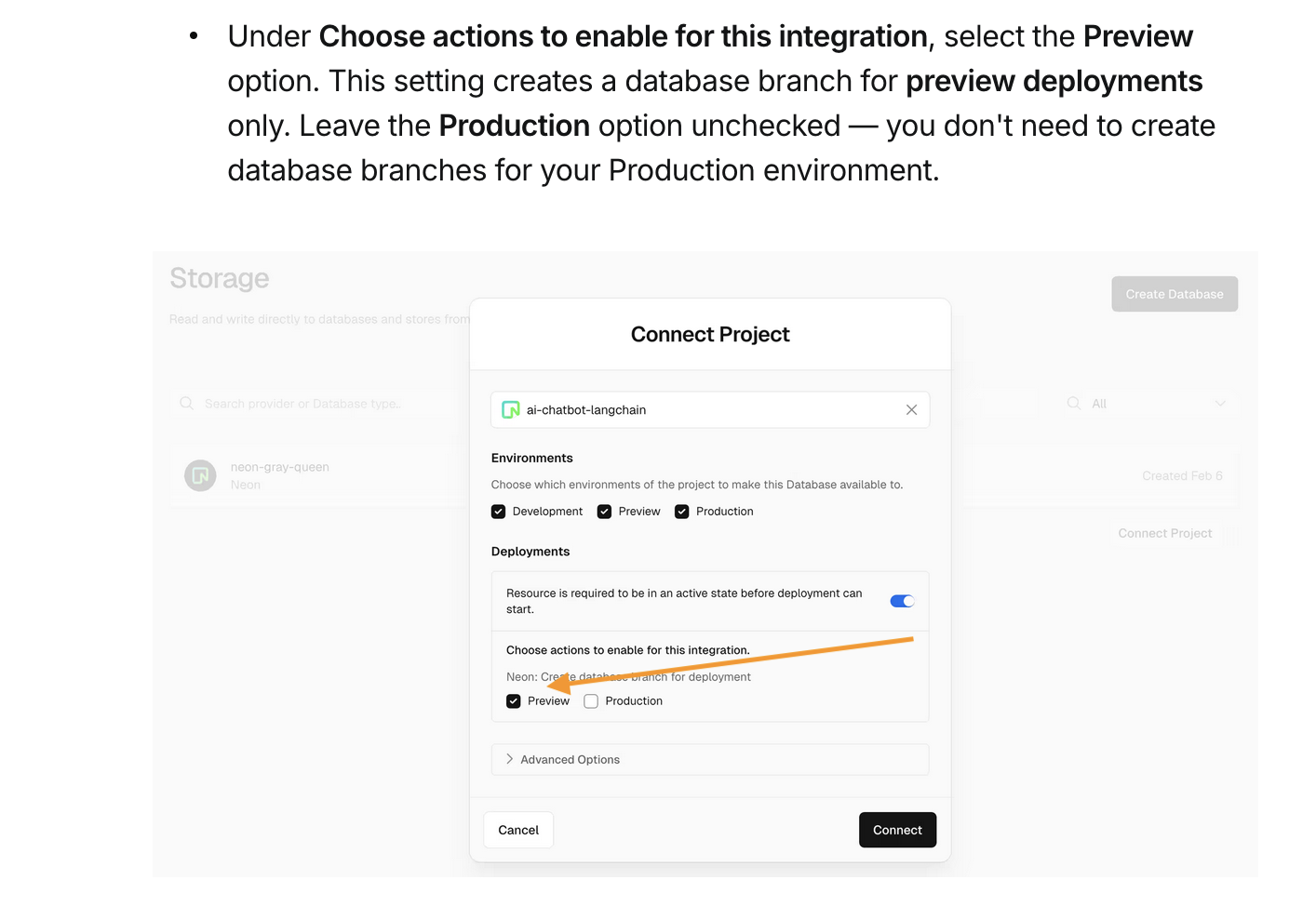
Task: Clear the ai-chatbot-langchain project selection X
Action: tap(911, 410)
